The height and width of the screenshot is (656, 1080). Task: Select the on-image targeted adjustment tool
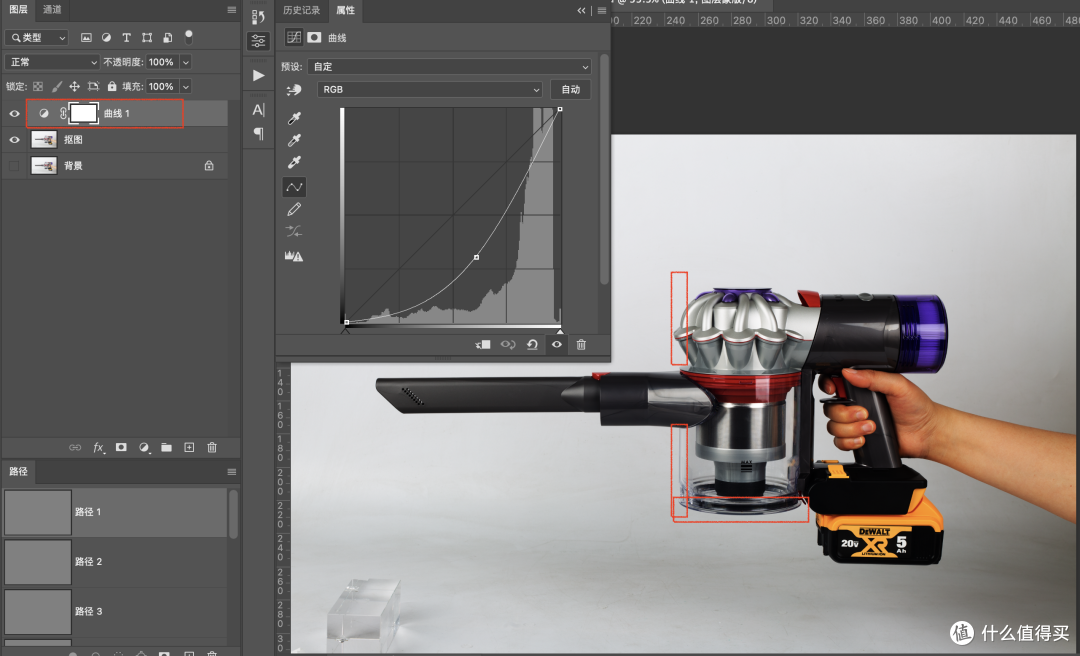(x=294, y=90)
